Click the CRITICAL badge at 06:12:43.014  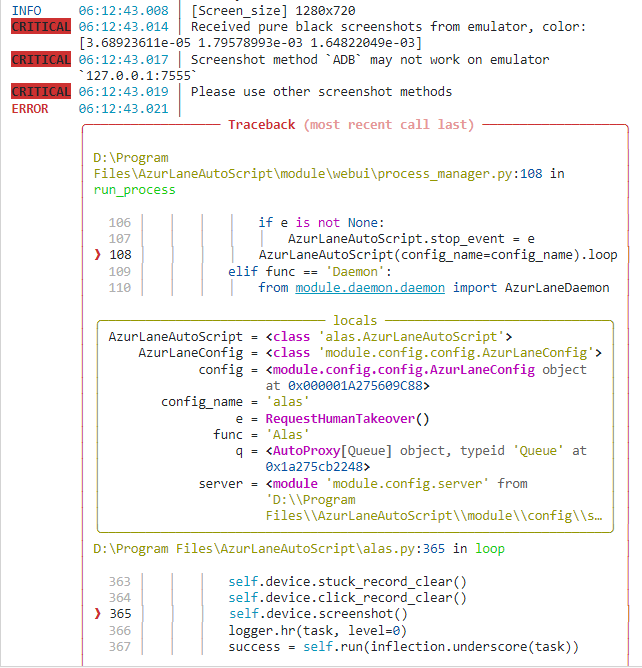41,27
